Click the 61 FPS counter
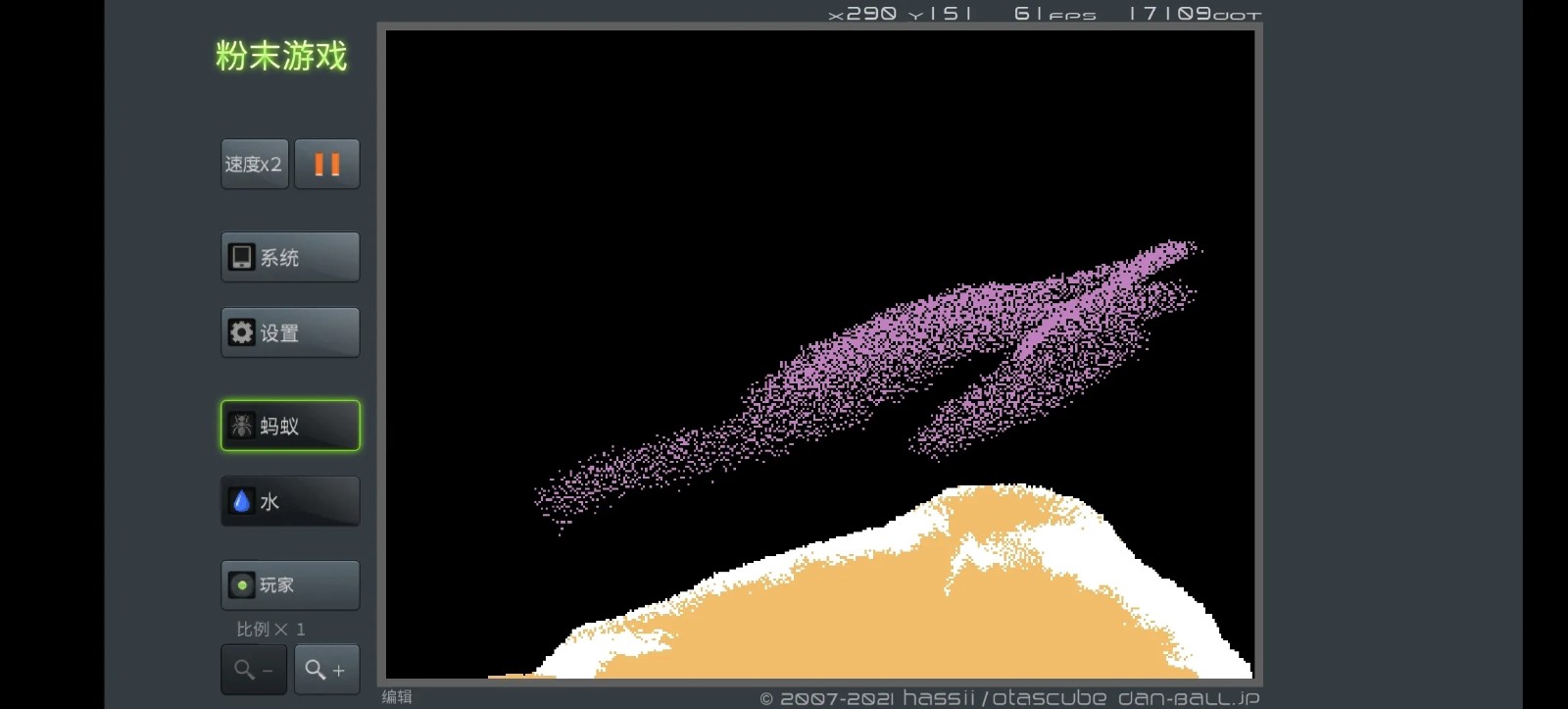This screenshot has height=709, width=1568. coord(1054,14)
